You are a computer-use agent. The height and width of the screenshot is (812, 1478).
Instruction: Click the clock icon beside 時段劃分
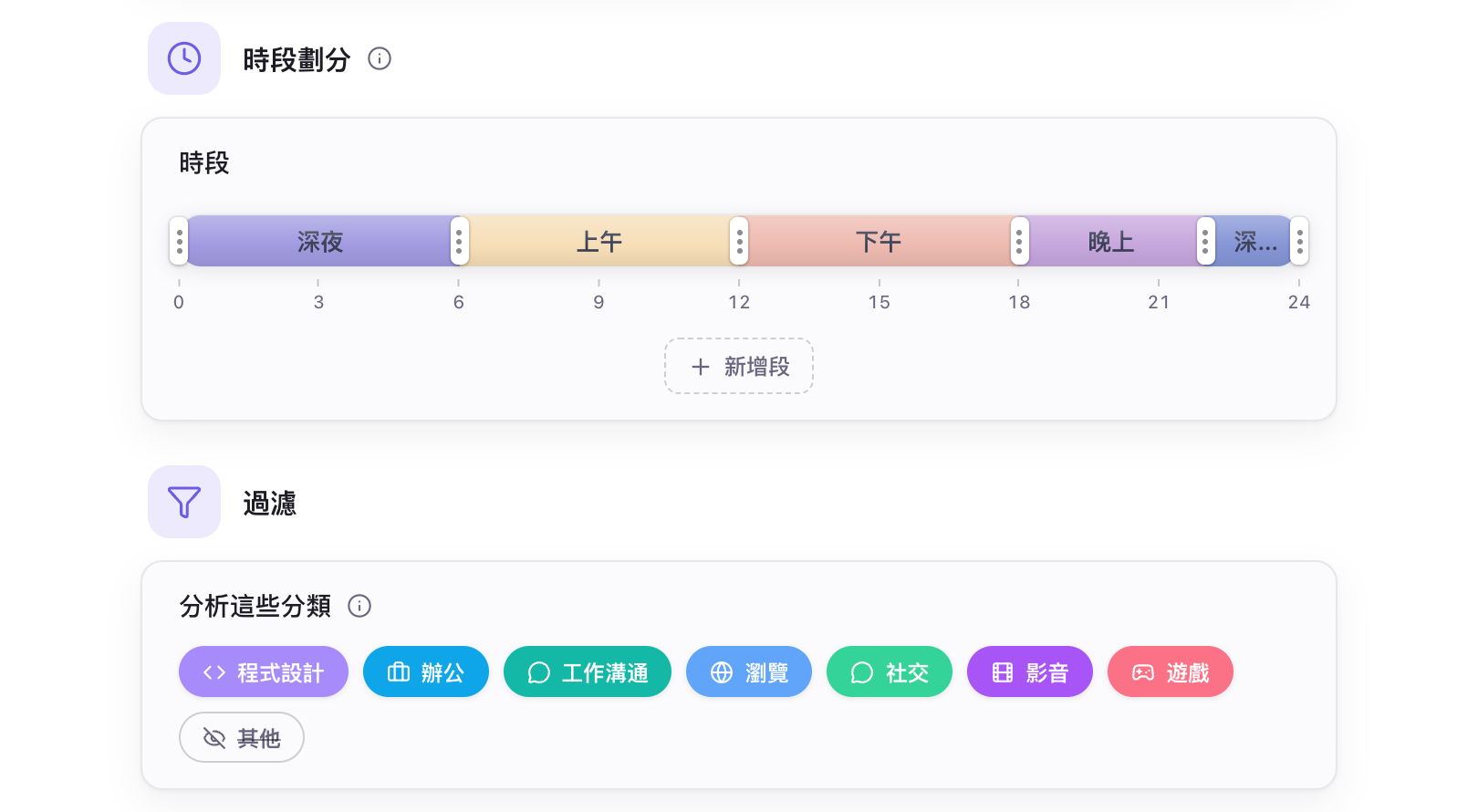pos(184,58)
